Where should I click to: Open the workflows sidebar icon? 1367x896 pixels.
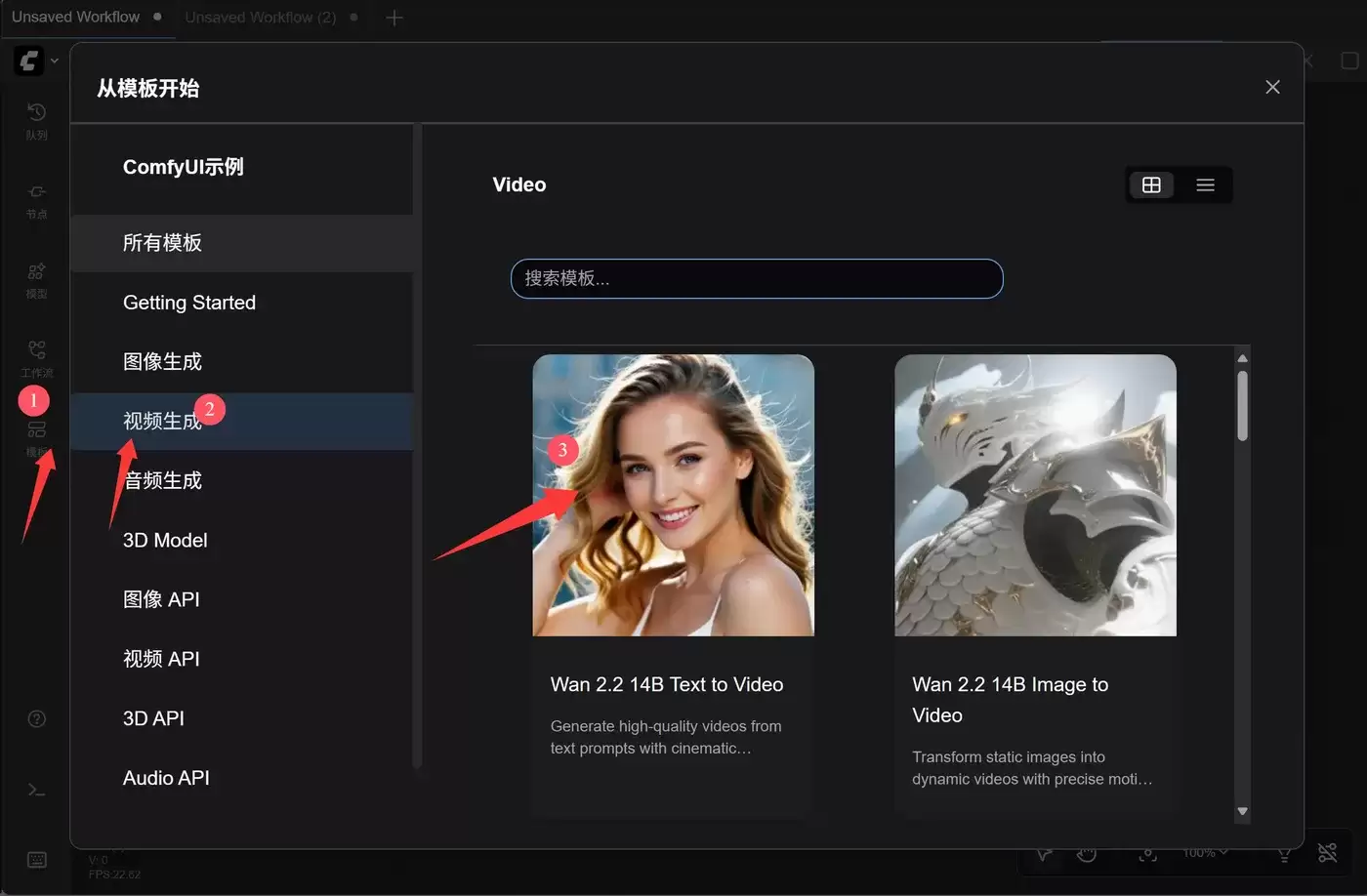click(x=36, y=349)
